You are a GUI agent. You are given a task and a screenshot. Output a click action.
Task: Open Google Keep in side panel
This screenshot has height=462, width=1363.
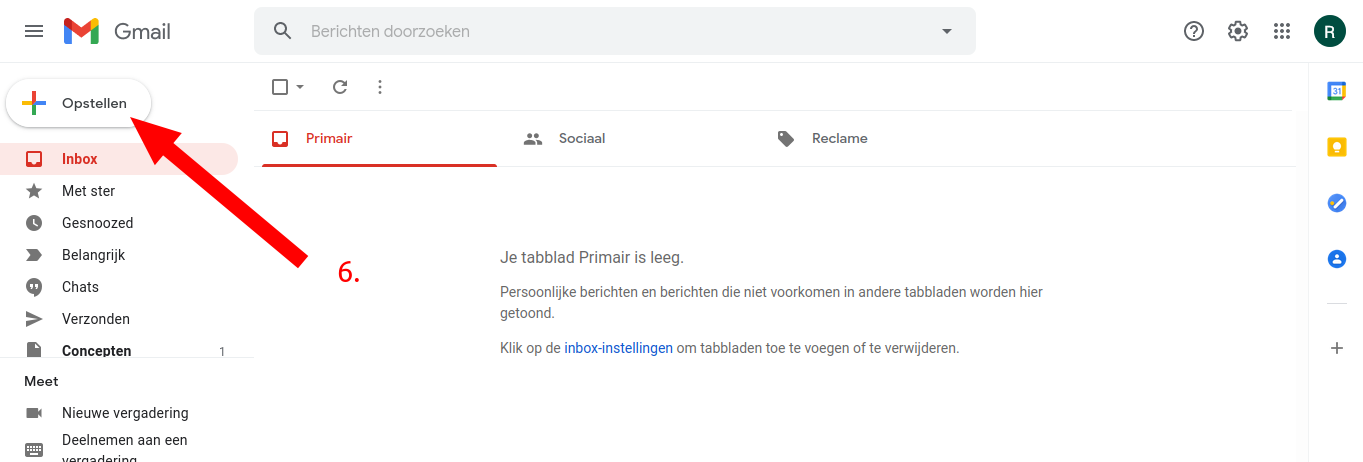click(1336, 147)
